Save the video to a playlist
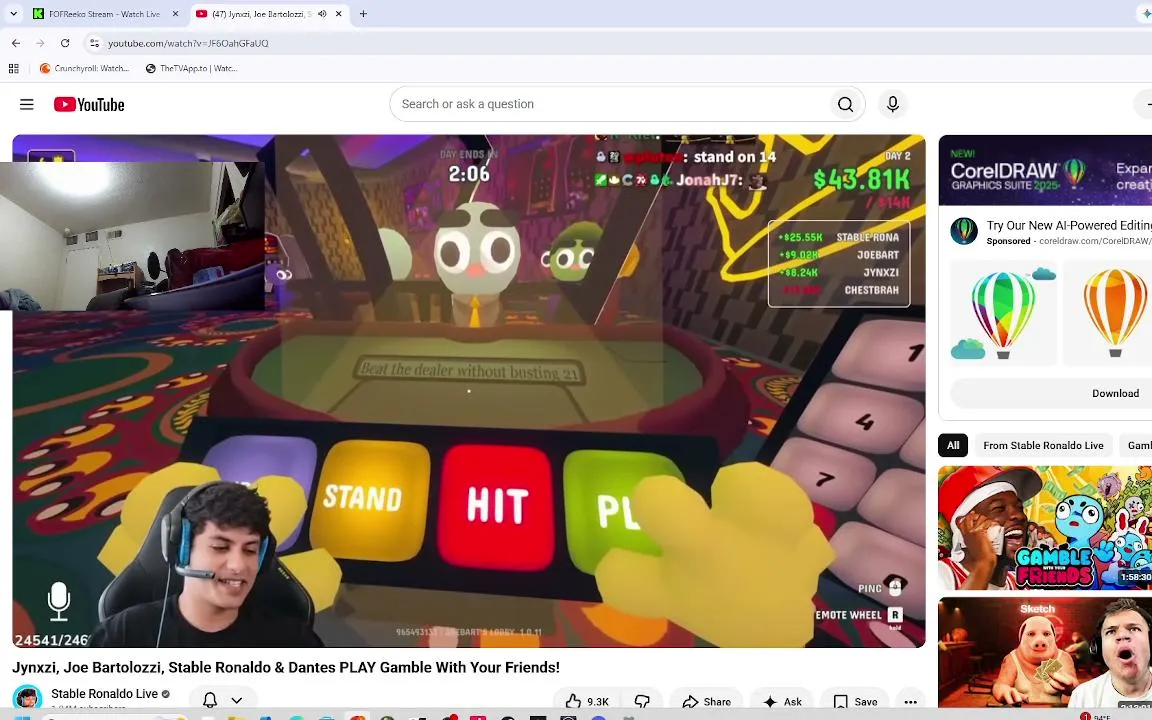1152x720 pixels. pos(855,702)
